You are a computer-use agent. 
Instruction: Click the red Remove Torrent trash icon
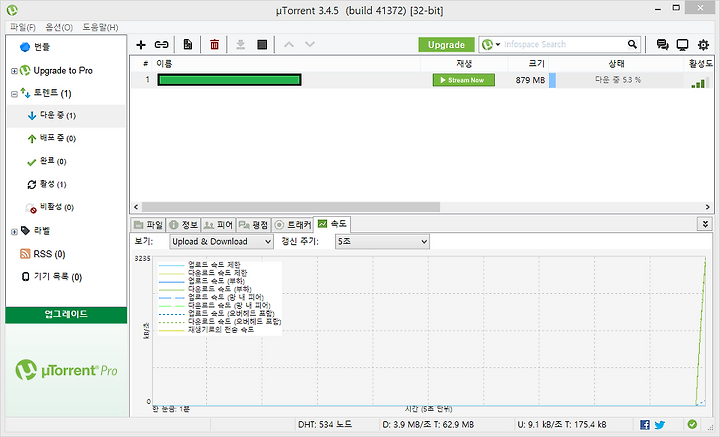point(214,45)
